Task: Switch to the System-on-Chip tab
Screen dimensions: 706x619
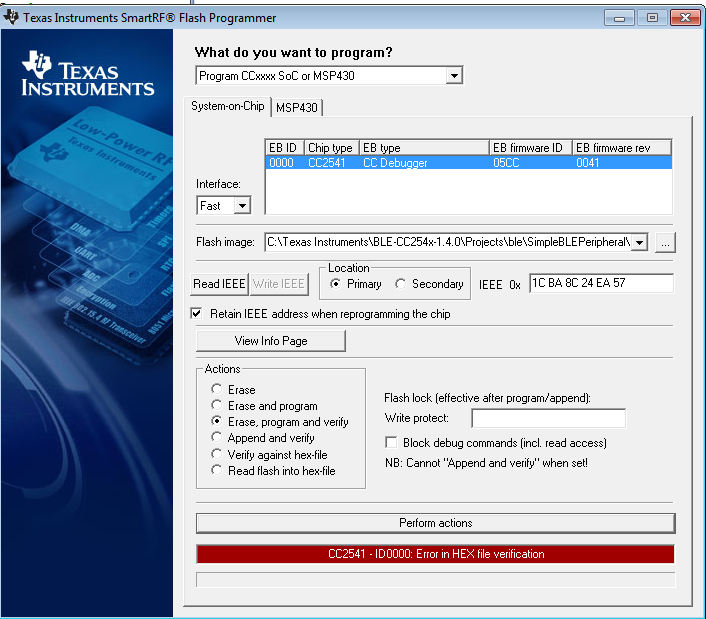Action: tap(227, 106)
